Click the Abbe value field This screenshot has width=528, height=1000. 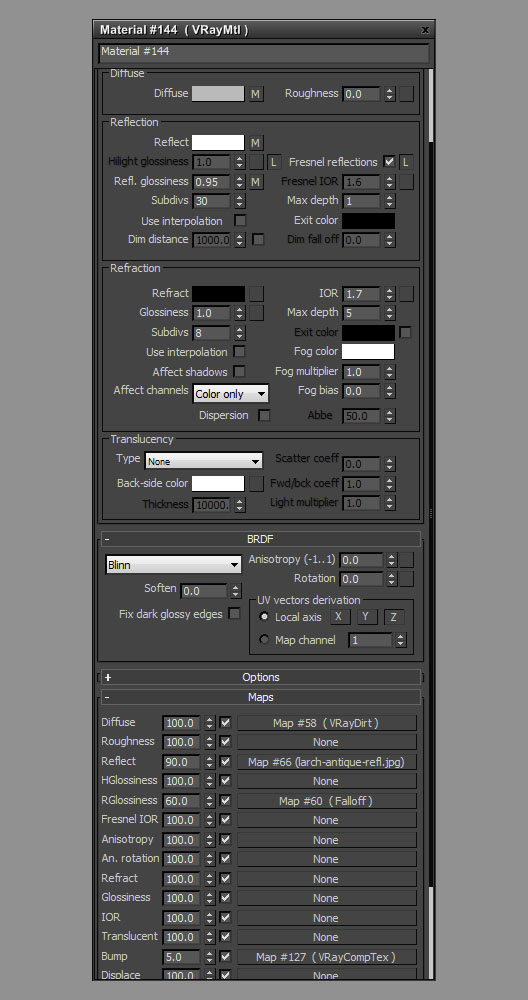coord(362,416)
